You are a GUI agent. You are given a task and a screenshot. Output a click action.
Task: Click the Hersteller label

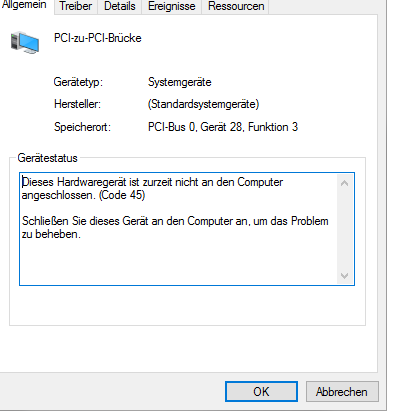tap(77, 104)
